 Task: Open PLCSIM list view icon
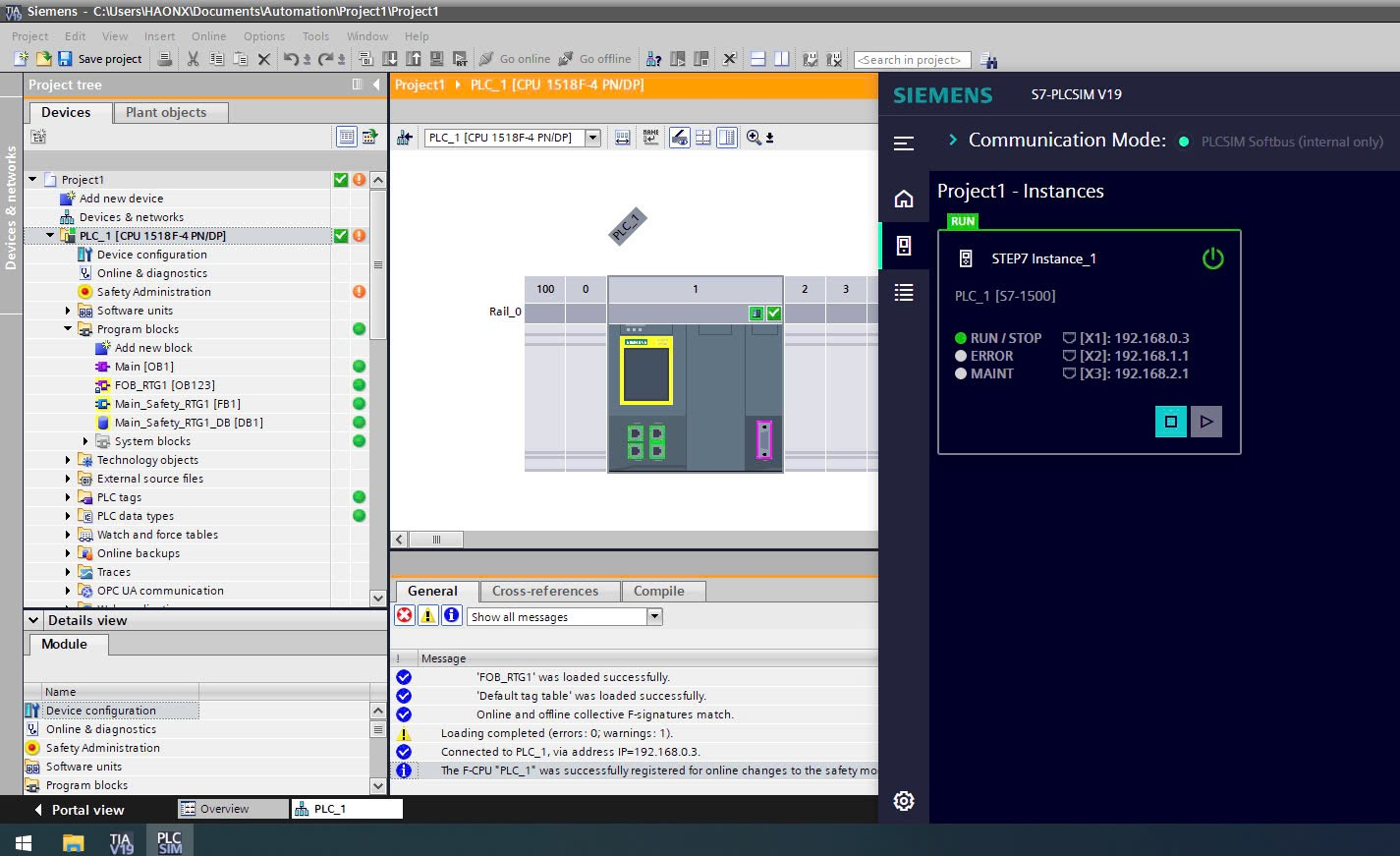click(x=904, y=292)
